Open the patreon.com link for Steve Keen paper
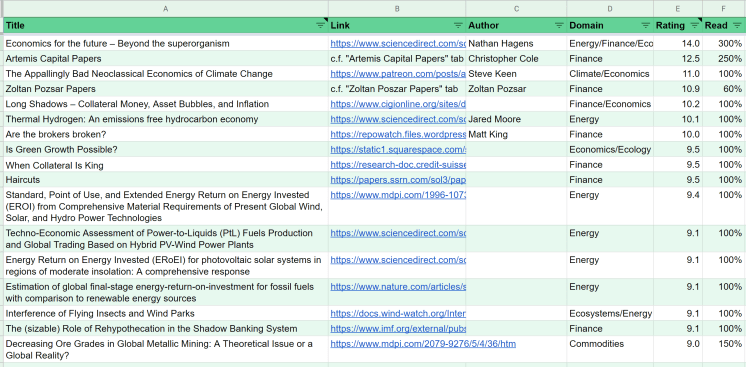Viewport: 746px width, 367px height. (x=398, y=74)
